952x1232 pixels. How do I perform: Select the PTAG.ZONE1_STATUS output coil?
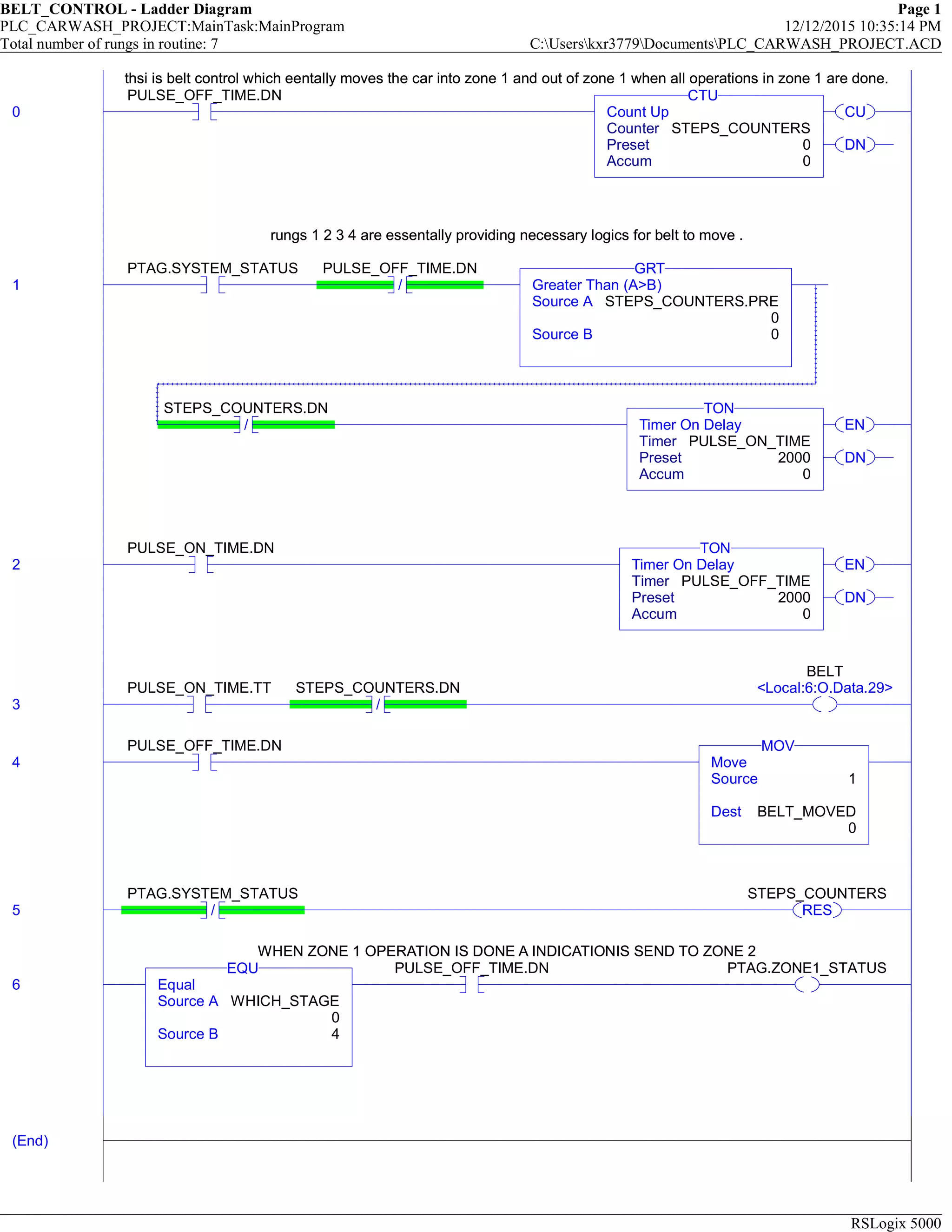[807, 984]
